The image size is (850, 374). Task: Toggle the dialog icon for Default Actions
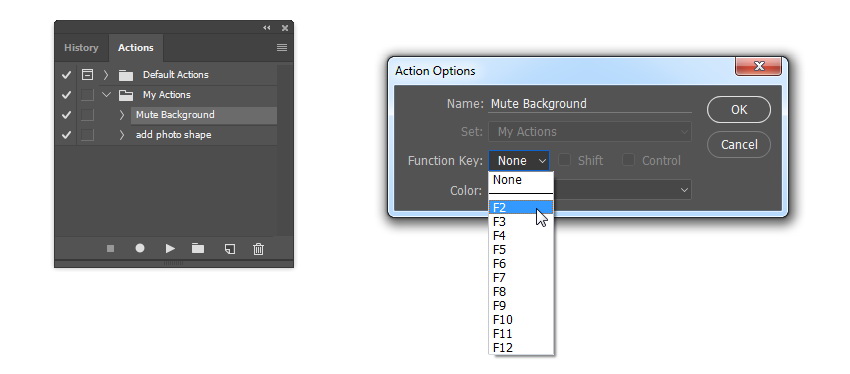point(87,75)
